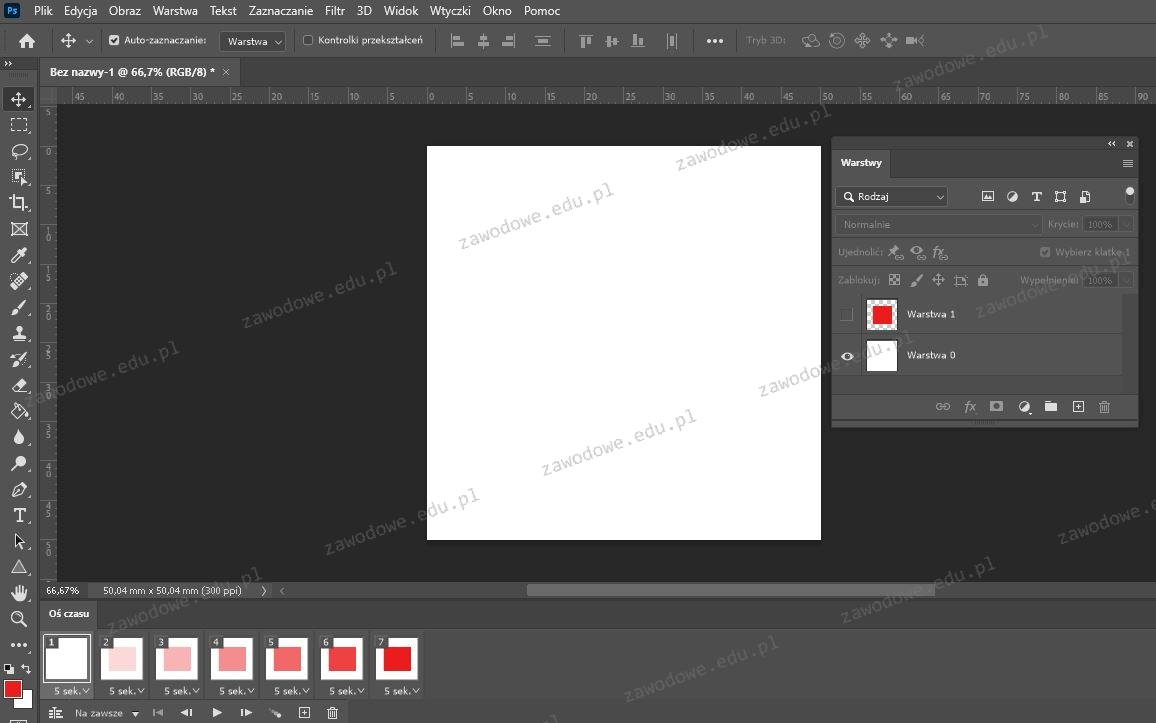Viewport: 1156px width, 723px height.
Task: Select the Healing Brush tool
Action: (x=19, y=281)
